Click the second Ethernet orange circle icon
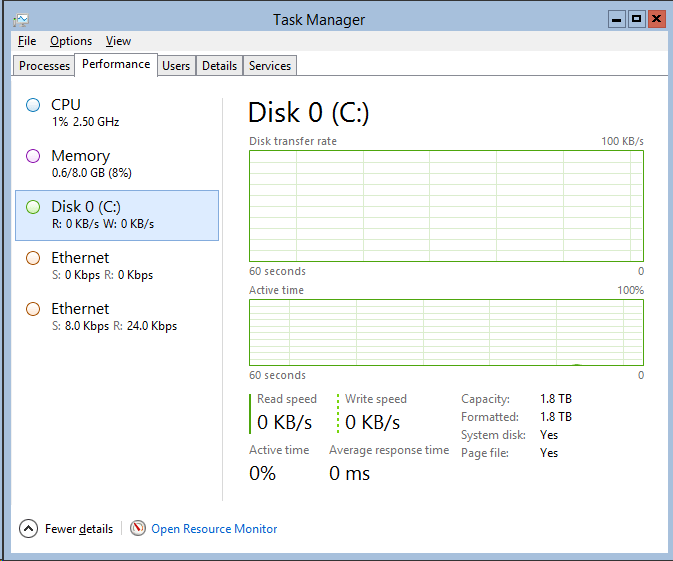 33,309
